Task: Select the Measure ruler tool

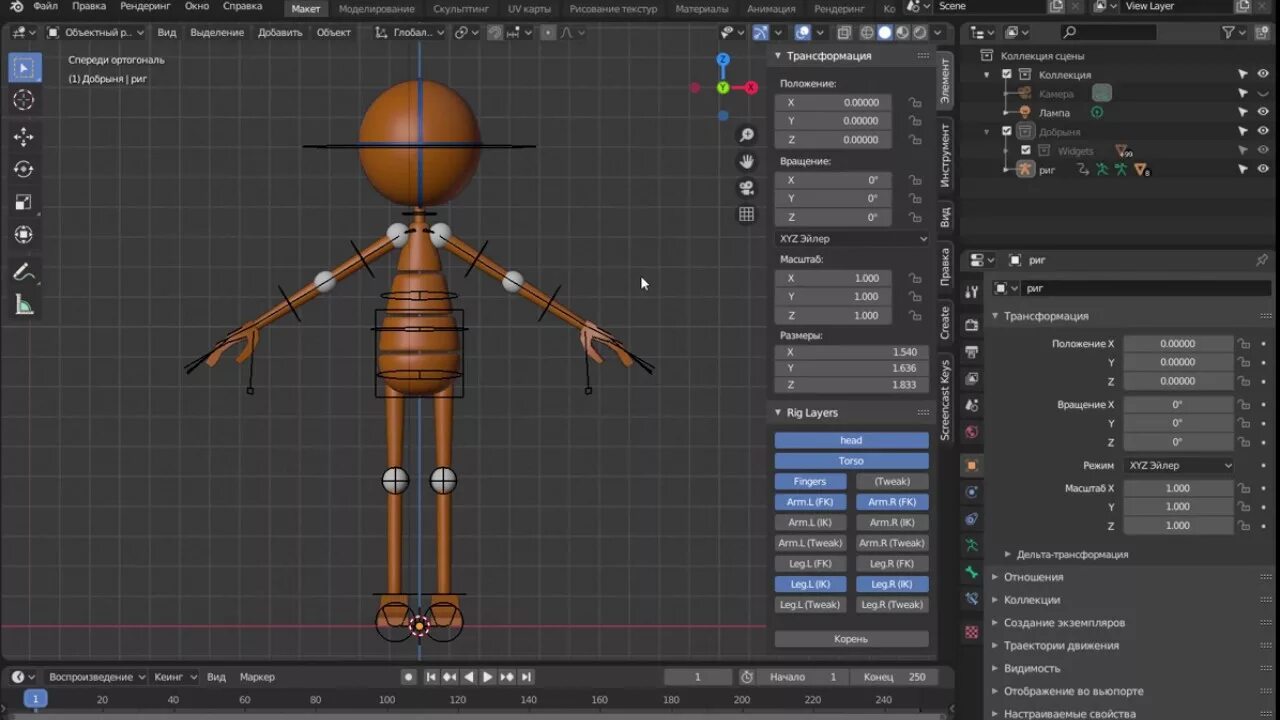Action: tap(24, 305)
